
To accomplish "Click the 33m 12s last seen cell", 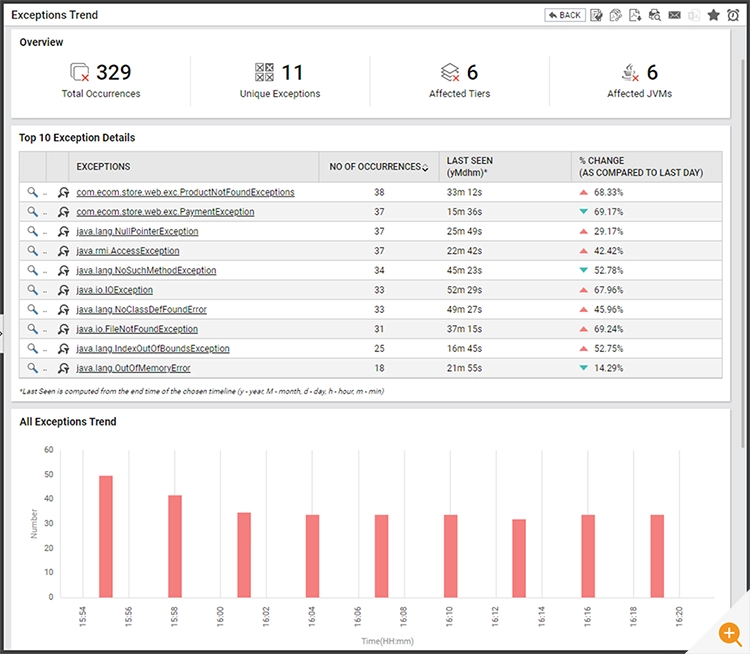I will (464, 192).
